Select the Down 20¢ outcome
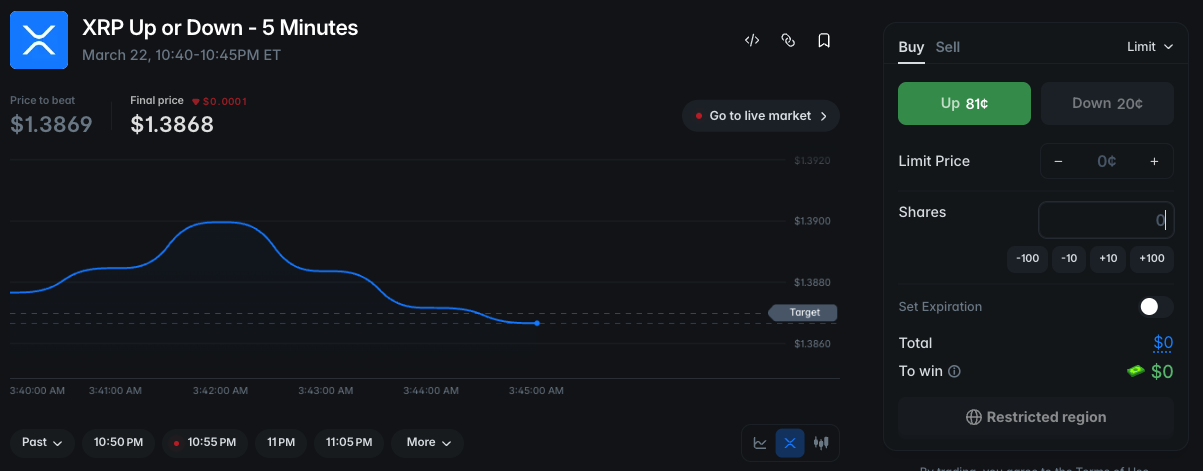 (1107, 103)
